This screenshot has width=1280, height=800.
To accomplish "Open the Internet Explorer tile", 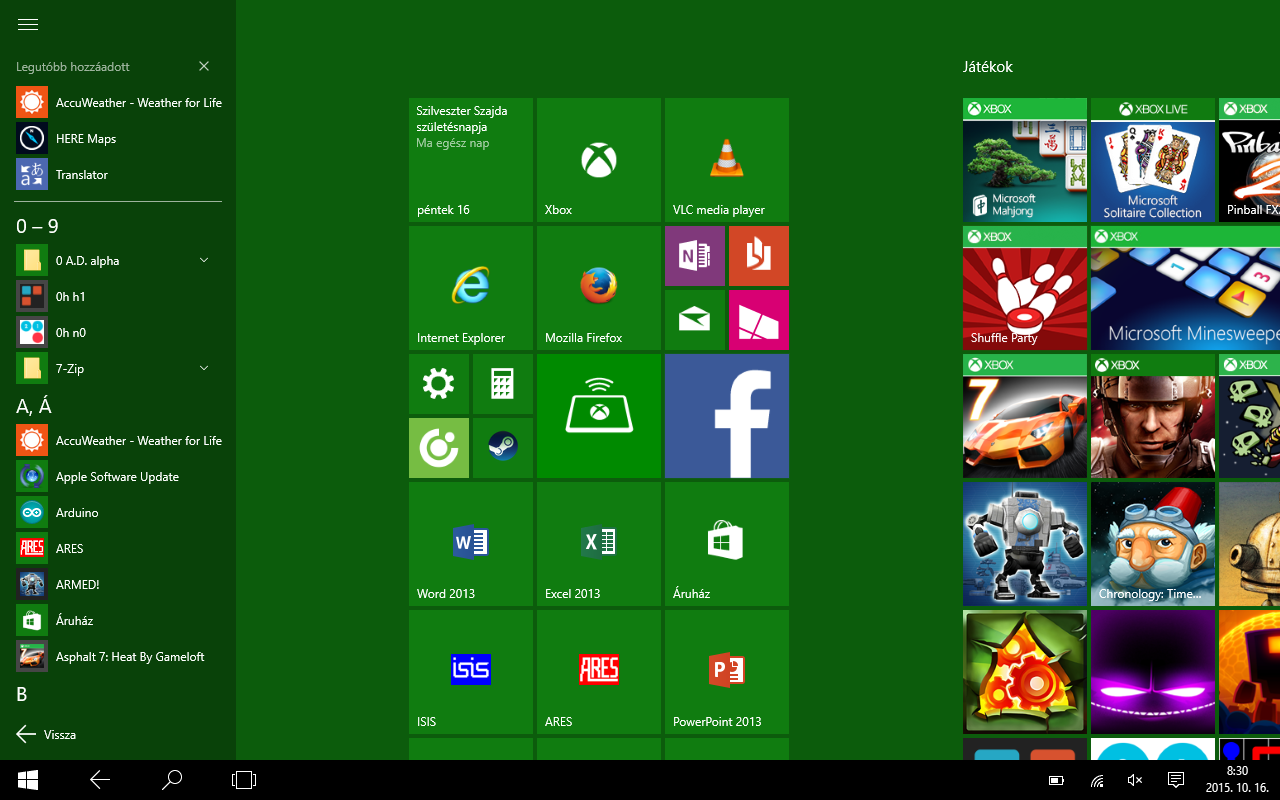I will [471, 288].
